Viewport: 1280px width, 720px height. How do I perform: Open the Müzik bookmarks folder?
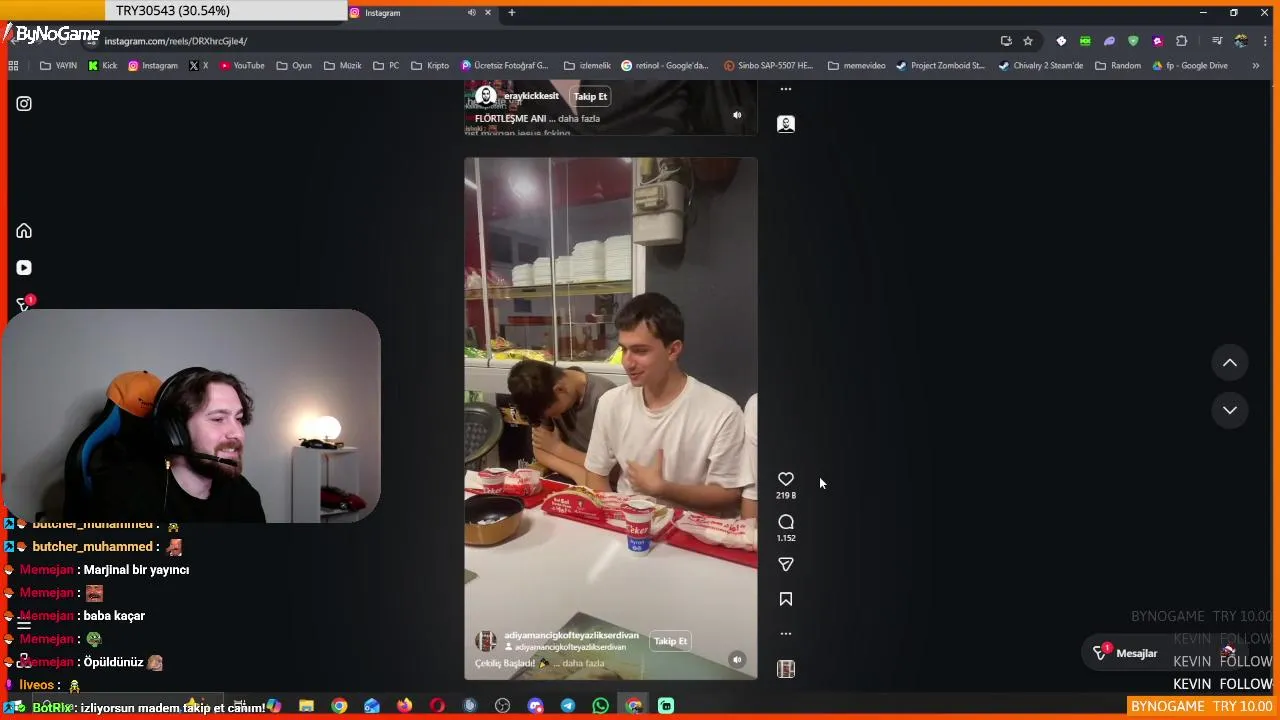pos(343,66)
